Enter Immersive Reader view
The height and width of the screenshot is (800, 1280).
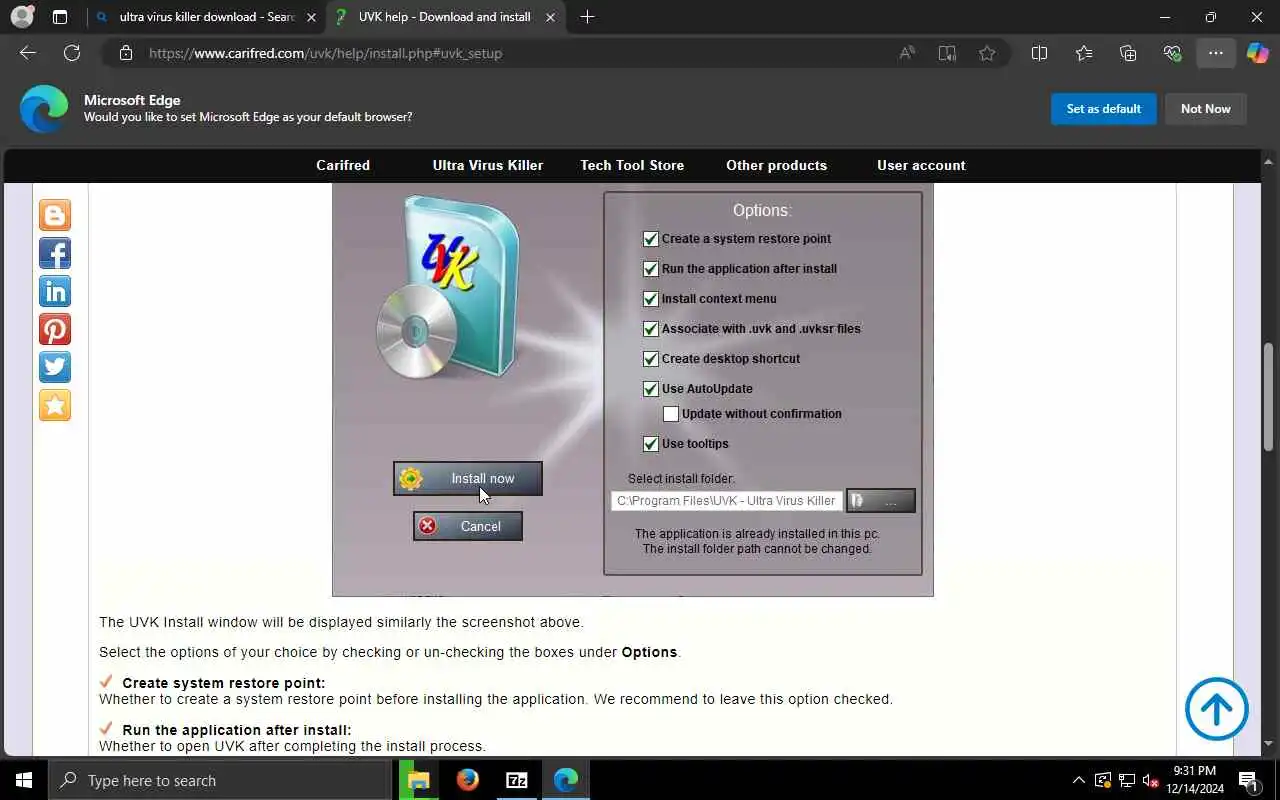tap(947, 53)
